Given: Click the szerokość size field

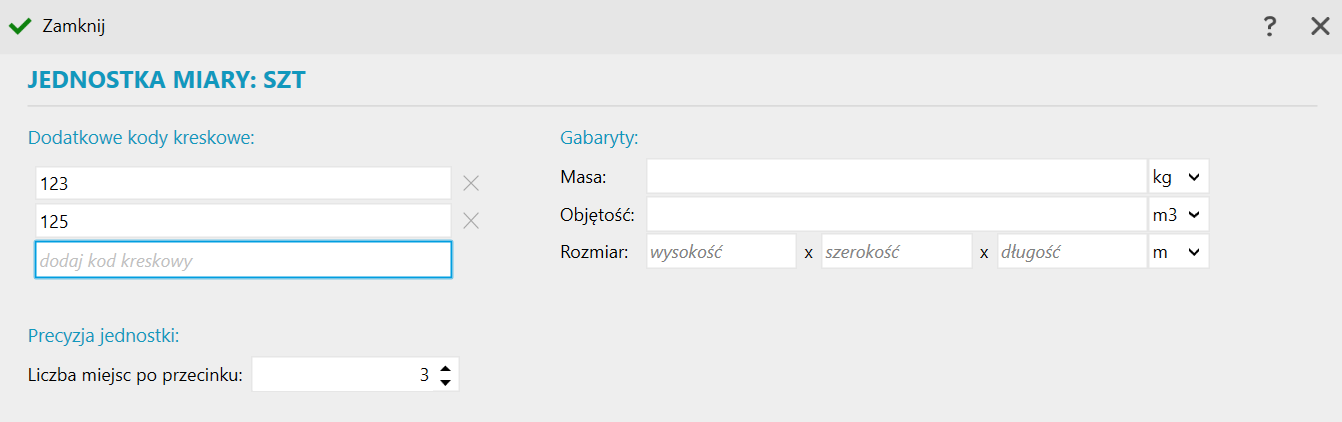Looking at the screenshot, I should (x=896, y=253).
